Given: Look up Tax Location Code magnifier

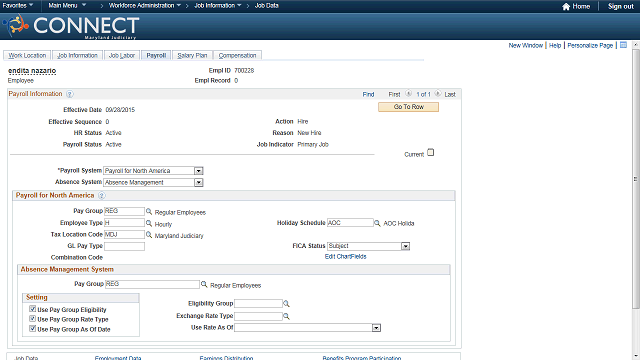Looking at the screenshot, I should click(149, 235).
